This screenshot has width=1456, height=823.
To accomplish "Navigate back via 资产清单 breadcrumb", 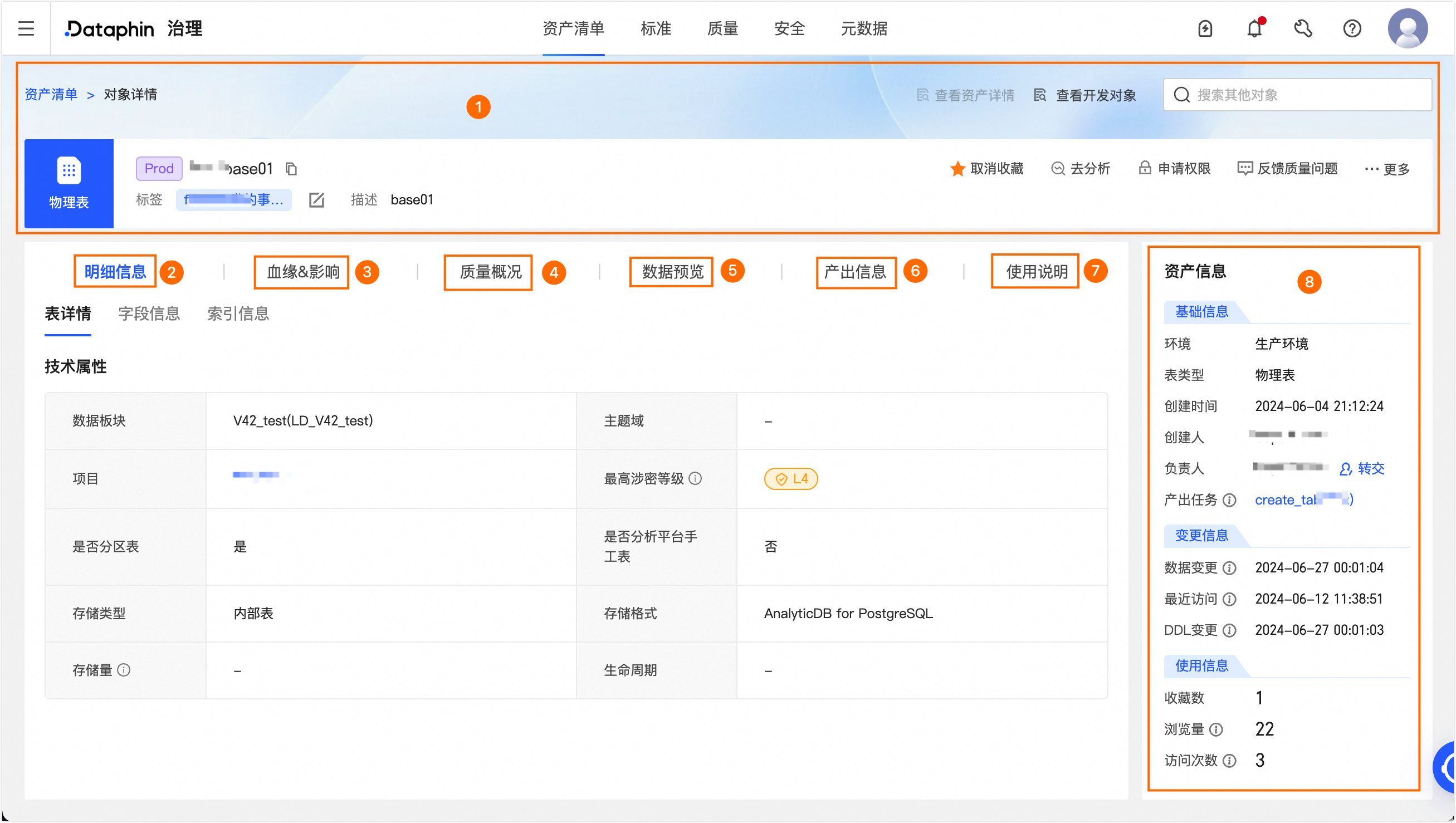I will click(x=51, y=95).
